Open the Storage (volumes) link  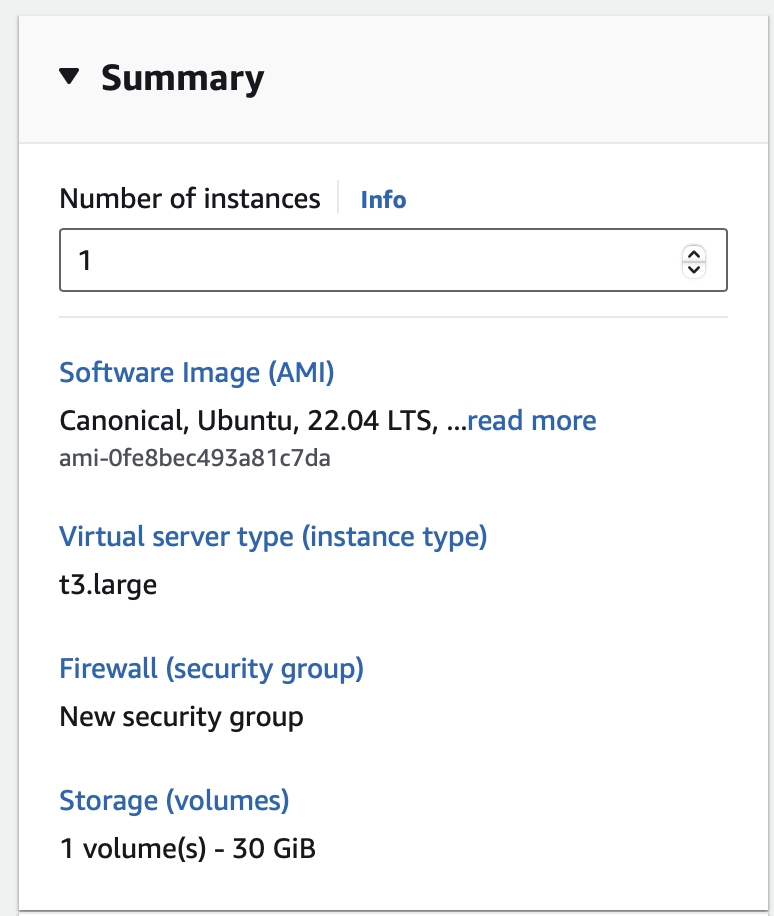click(174, 800)
